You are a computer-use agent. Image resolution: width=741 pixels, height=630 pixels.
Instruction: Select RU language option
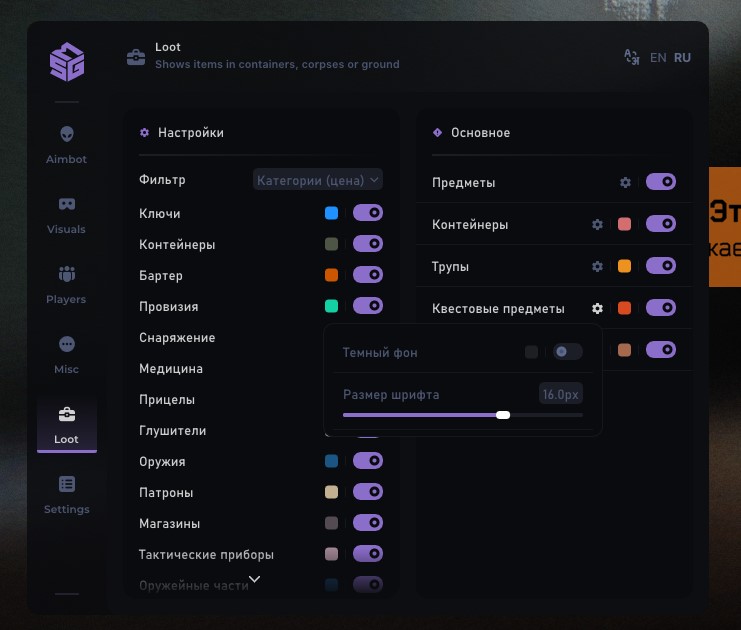point(682,58)
